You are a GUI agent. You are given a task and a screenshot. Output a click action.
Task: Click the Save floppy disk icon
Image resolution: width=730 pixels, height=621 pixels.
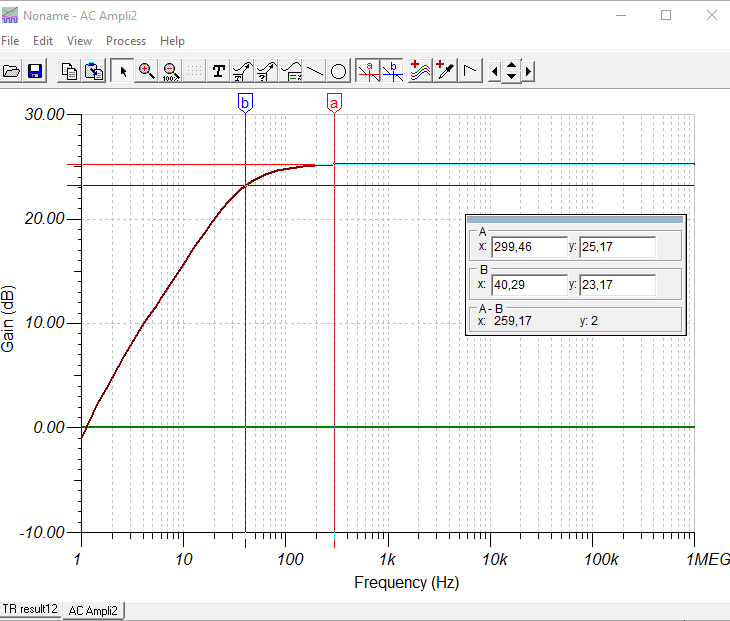[x=35, y=71]
